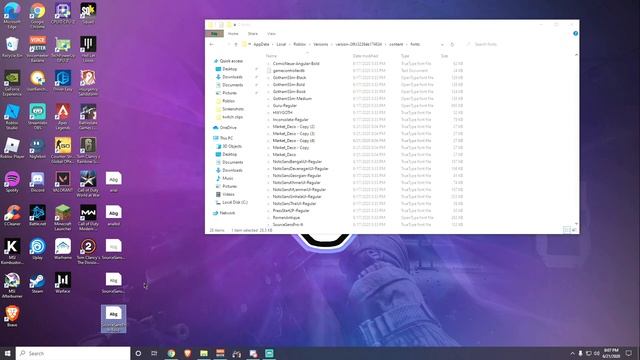The width and height of the screenshot is (640, 360).
Task: Open the Voicemeeter Banana shortcut
Action: (37, 49)
